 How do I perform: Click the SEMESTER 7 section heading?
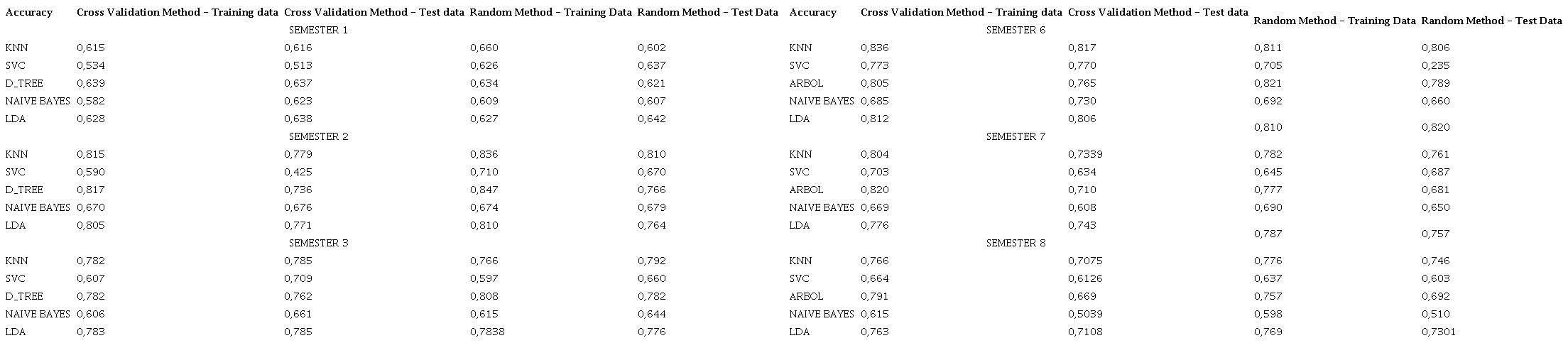pyautogui.click(x=1016, y=137)
